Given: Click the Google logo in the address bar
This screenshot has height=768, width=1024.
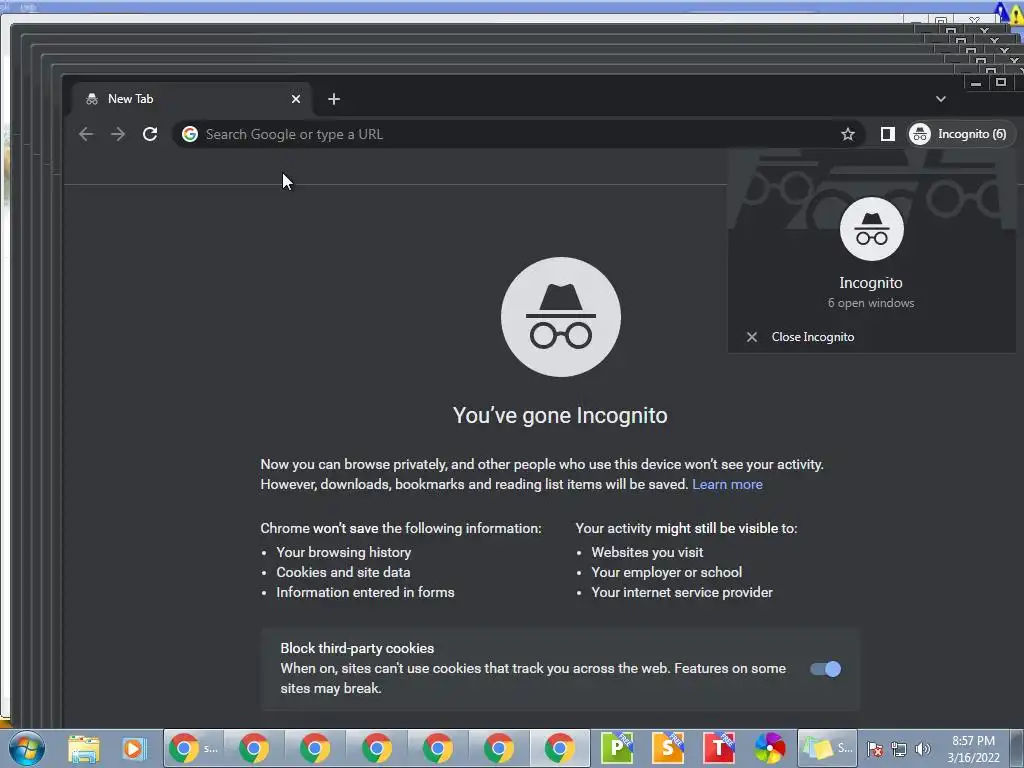Looking at the screenshot, I should coord(190,135).
